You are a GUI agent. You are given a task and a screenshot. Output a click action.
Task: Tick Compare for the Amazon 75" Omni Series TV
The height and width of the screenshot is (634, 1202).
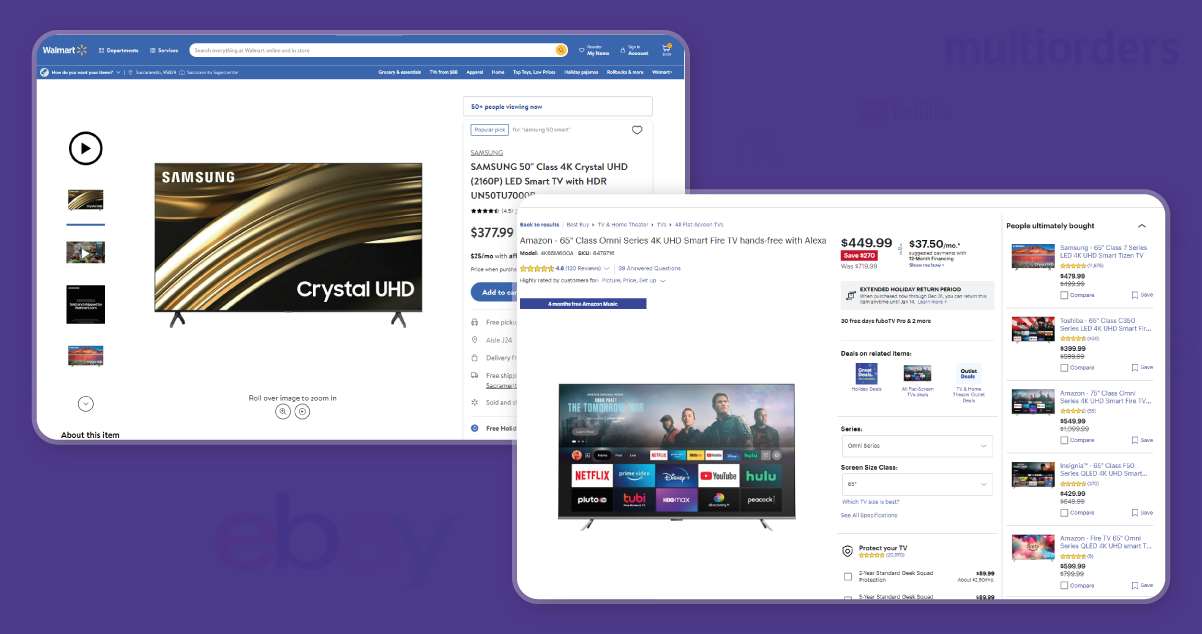1064,440
